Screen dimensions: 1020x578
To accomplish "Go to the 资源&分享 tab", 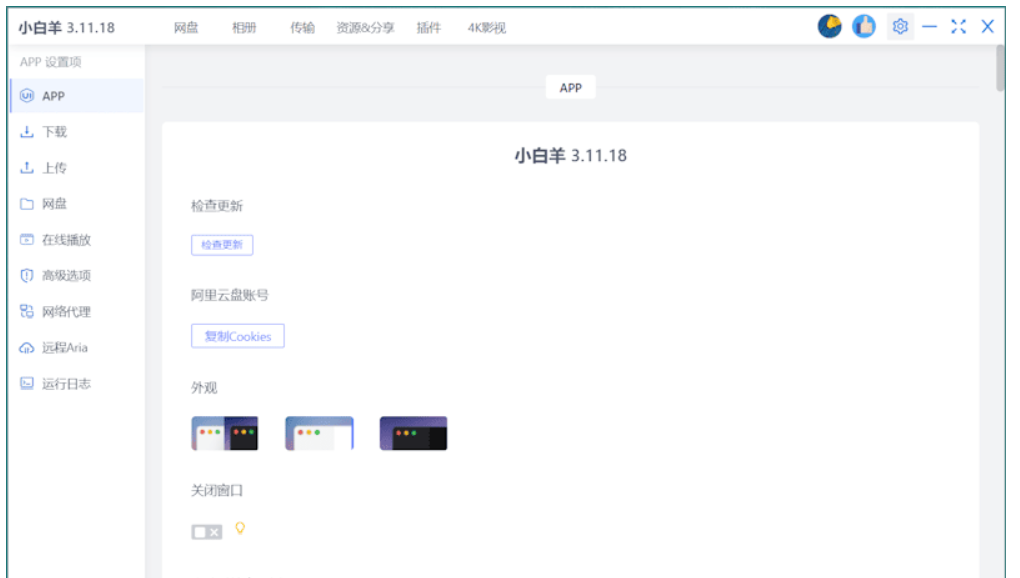I will pyautogui.click(x=366, y=27).
